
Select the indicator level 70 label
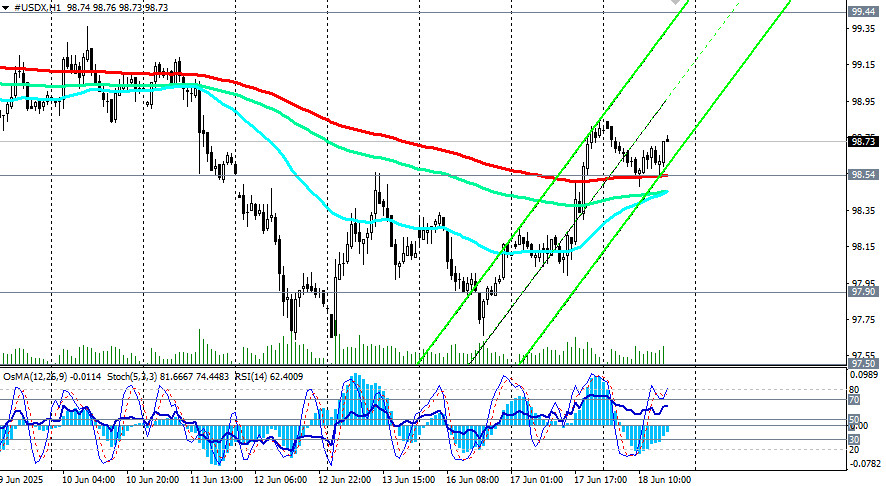click(x=854, y=400)
